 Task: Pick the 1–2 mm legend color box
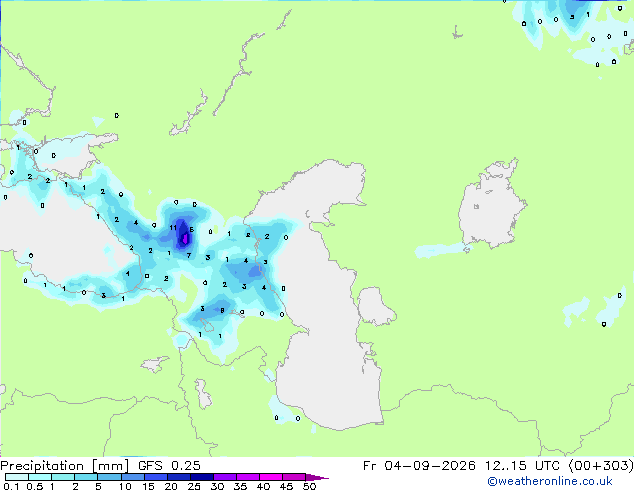[63, 477]
